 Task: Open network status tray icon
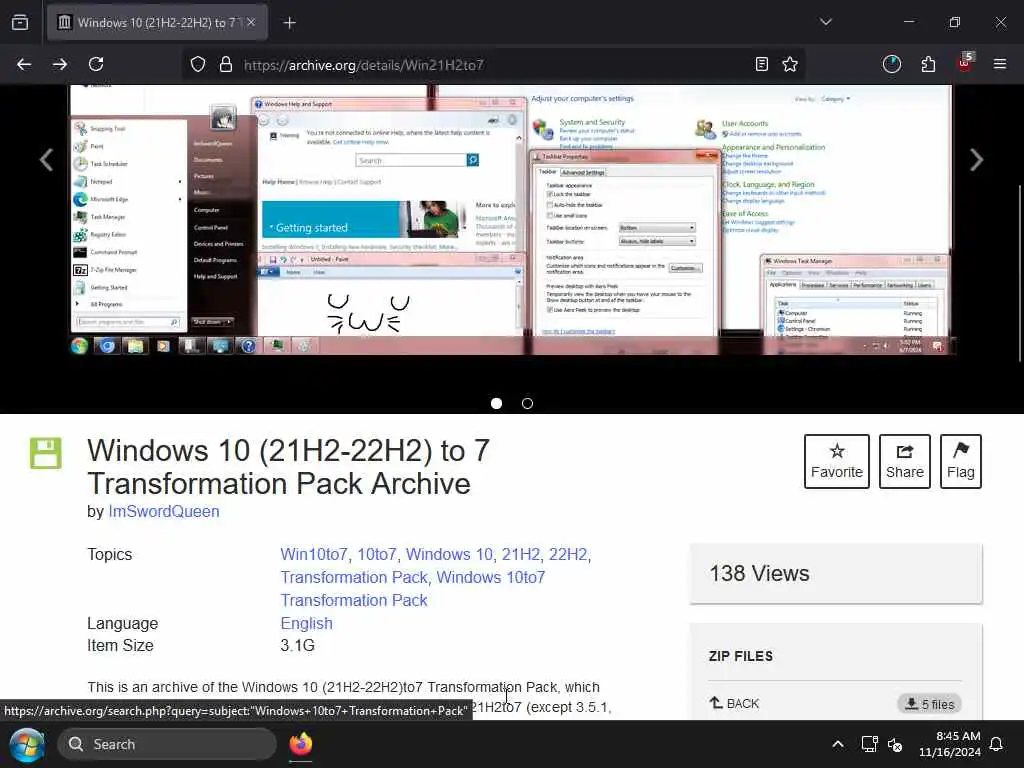pos(869,744)
